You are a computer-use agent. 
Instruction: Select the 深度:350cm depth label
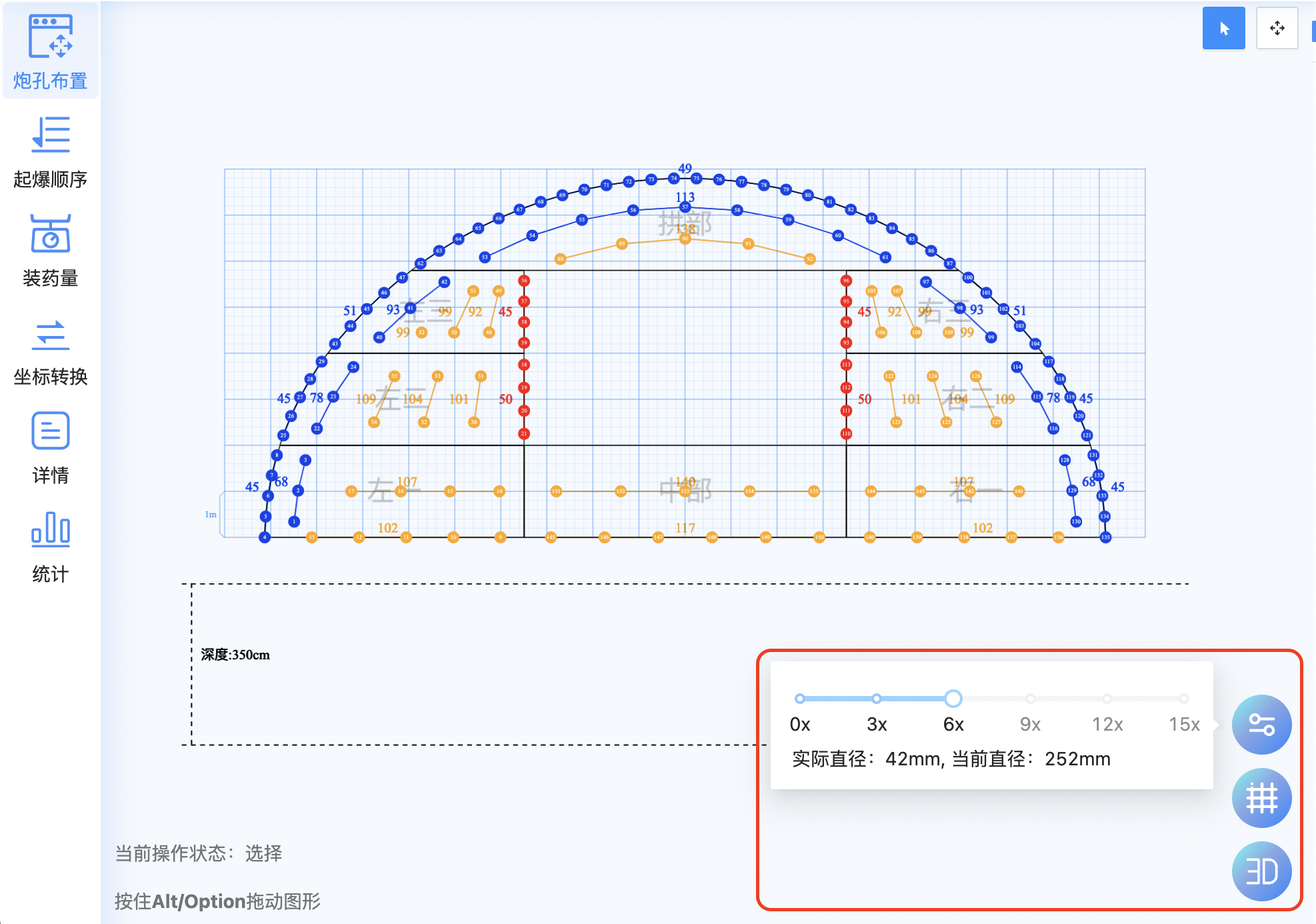click(x=235, y=655)
